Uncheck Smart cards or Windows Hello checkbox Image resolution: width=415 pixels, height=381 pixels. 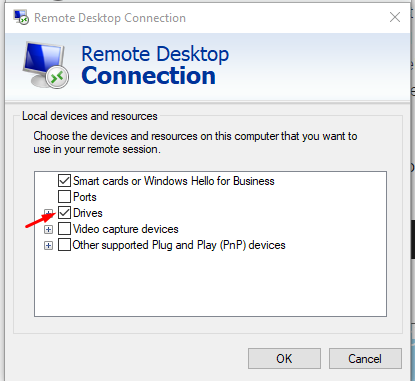tap(64, 181)
